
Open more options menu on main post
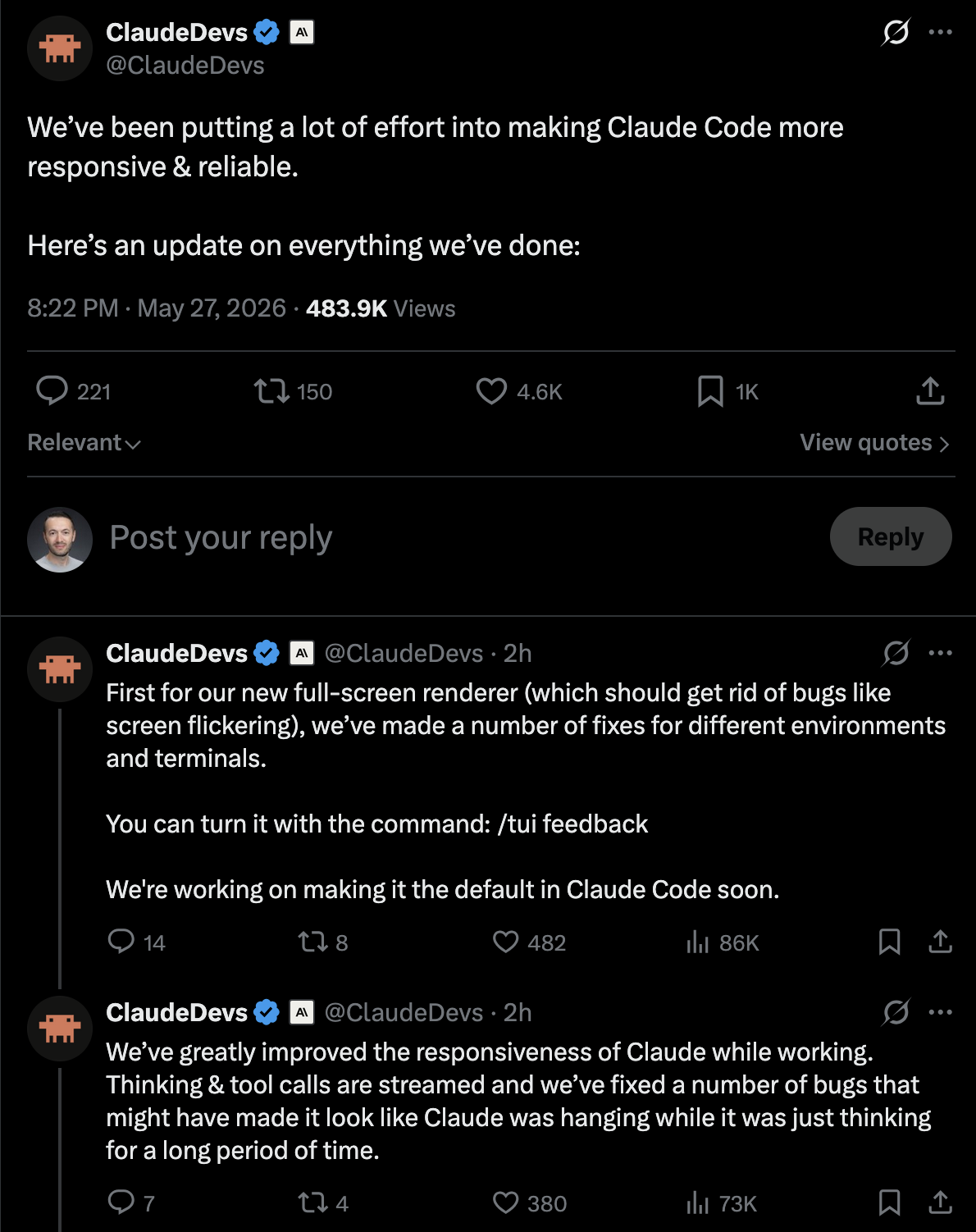click(940, 32)
